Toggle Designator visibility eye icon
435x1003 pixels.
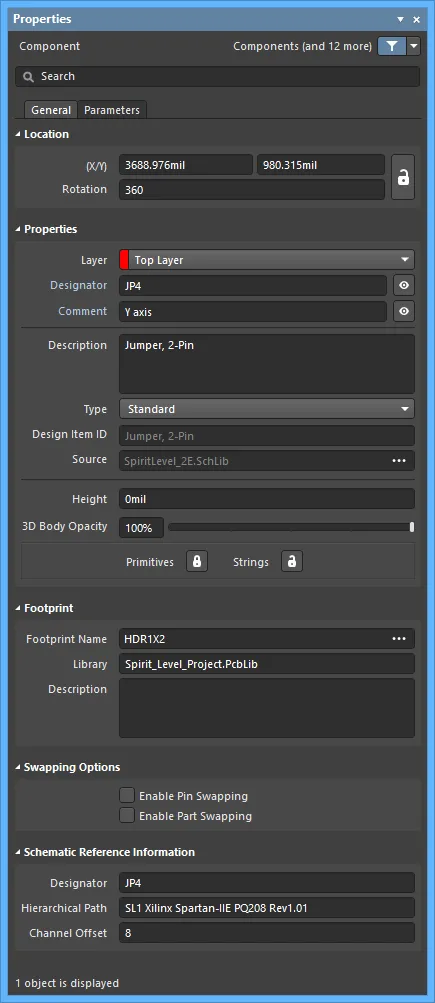404,285
